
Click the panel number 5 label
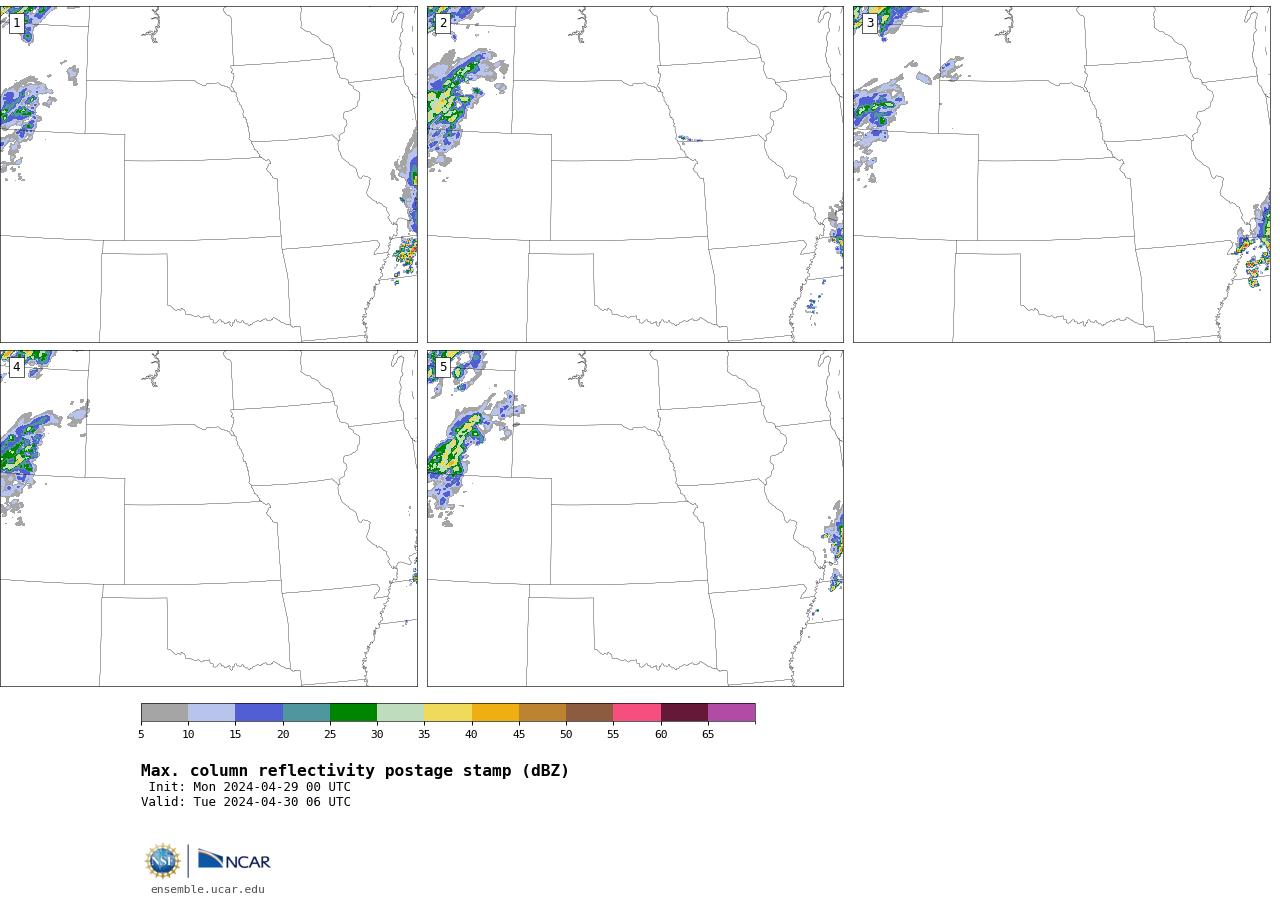tap(443, 367)
